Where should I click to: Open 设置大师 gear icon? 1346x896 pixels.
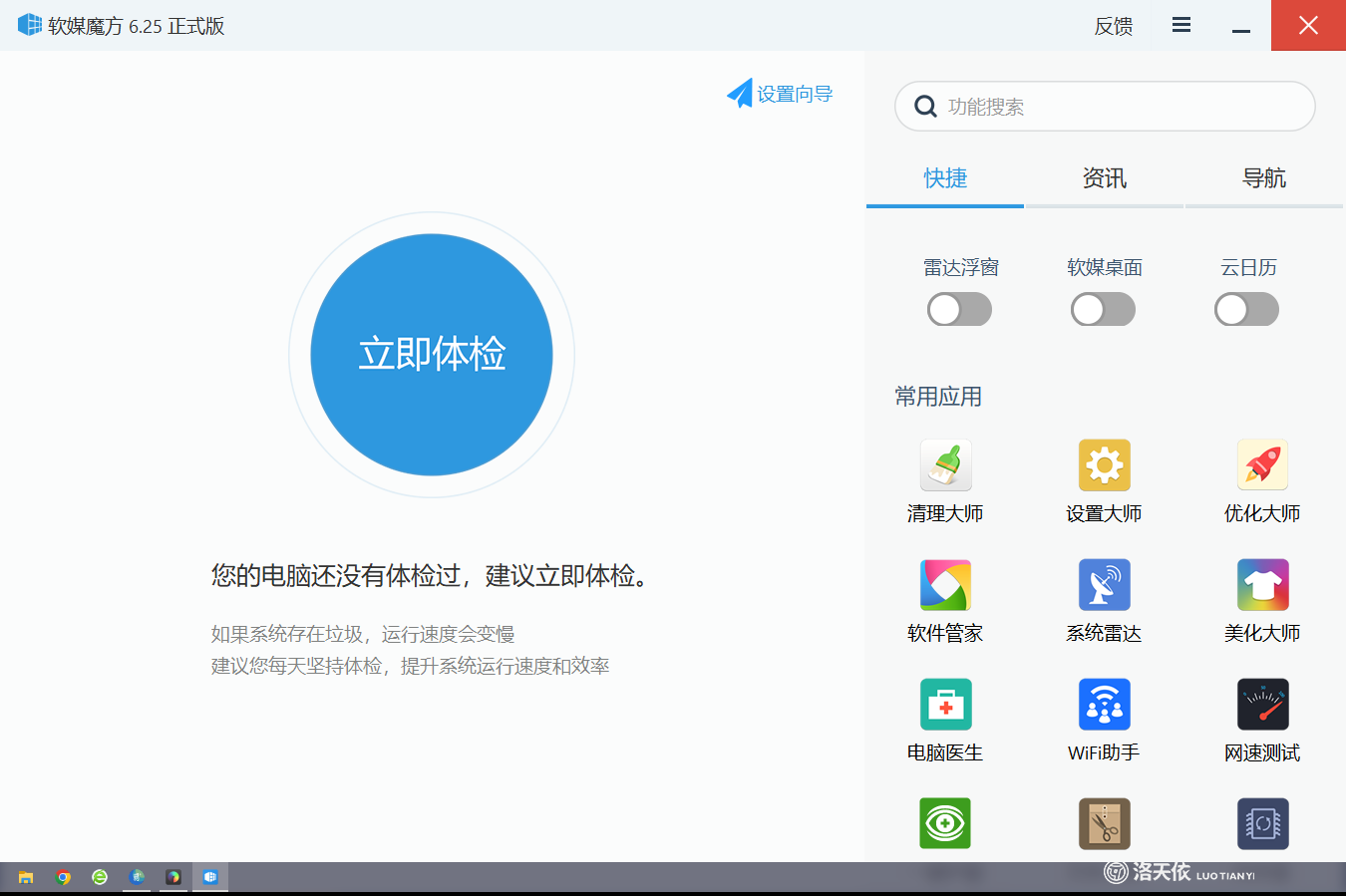[x=1104, y=464]
